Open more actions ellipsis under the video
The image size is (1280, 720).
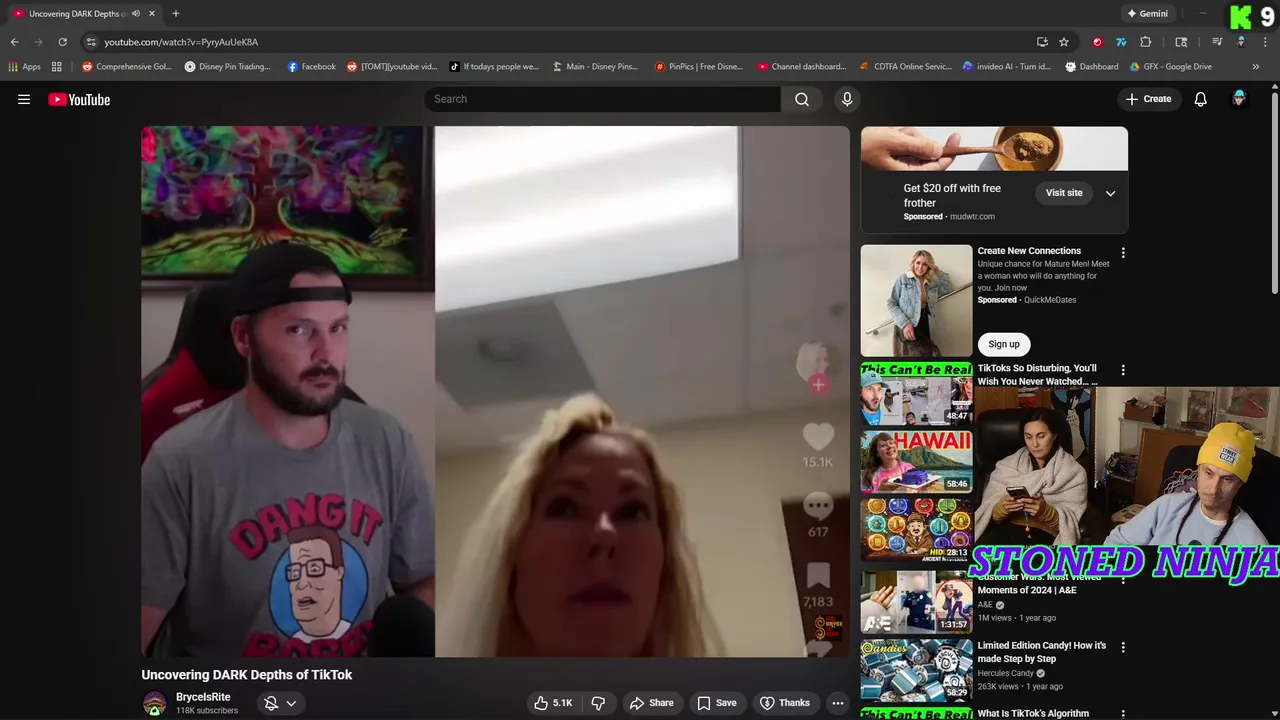pos(838,703)
